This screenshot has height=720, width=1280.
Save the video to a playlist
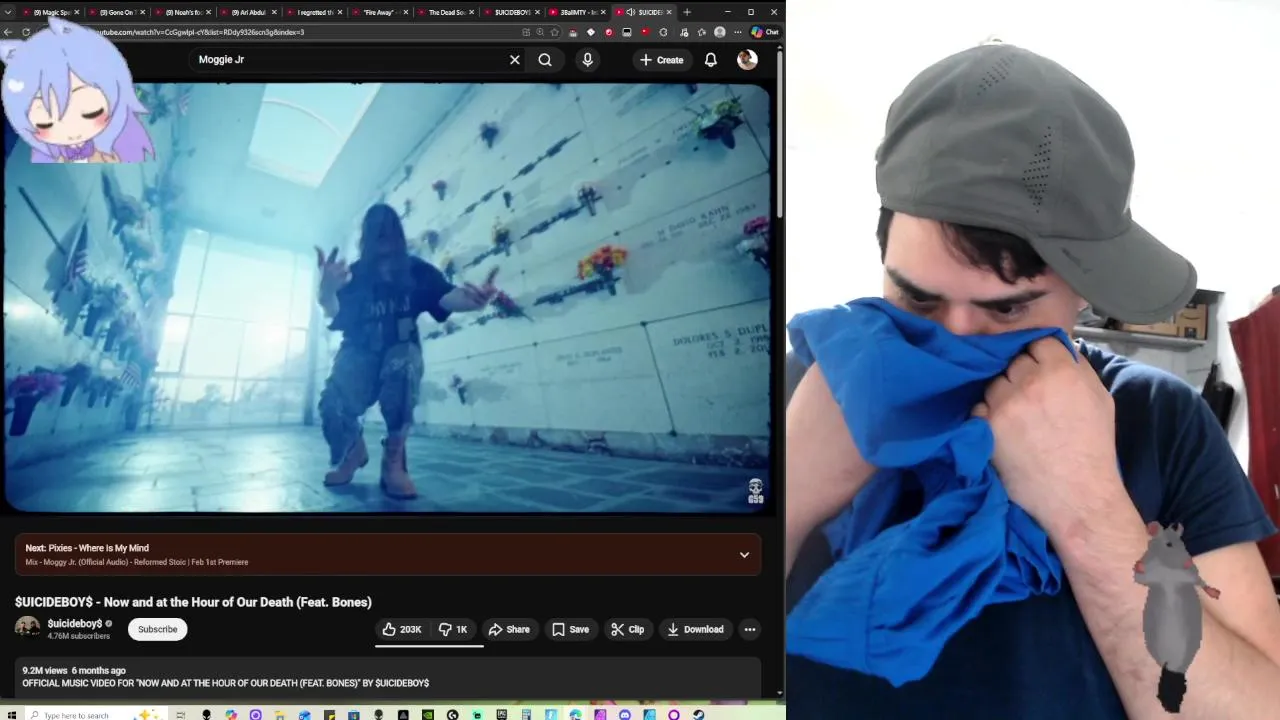pyautogui.click(x=570, y=629)
